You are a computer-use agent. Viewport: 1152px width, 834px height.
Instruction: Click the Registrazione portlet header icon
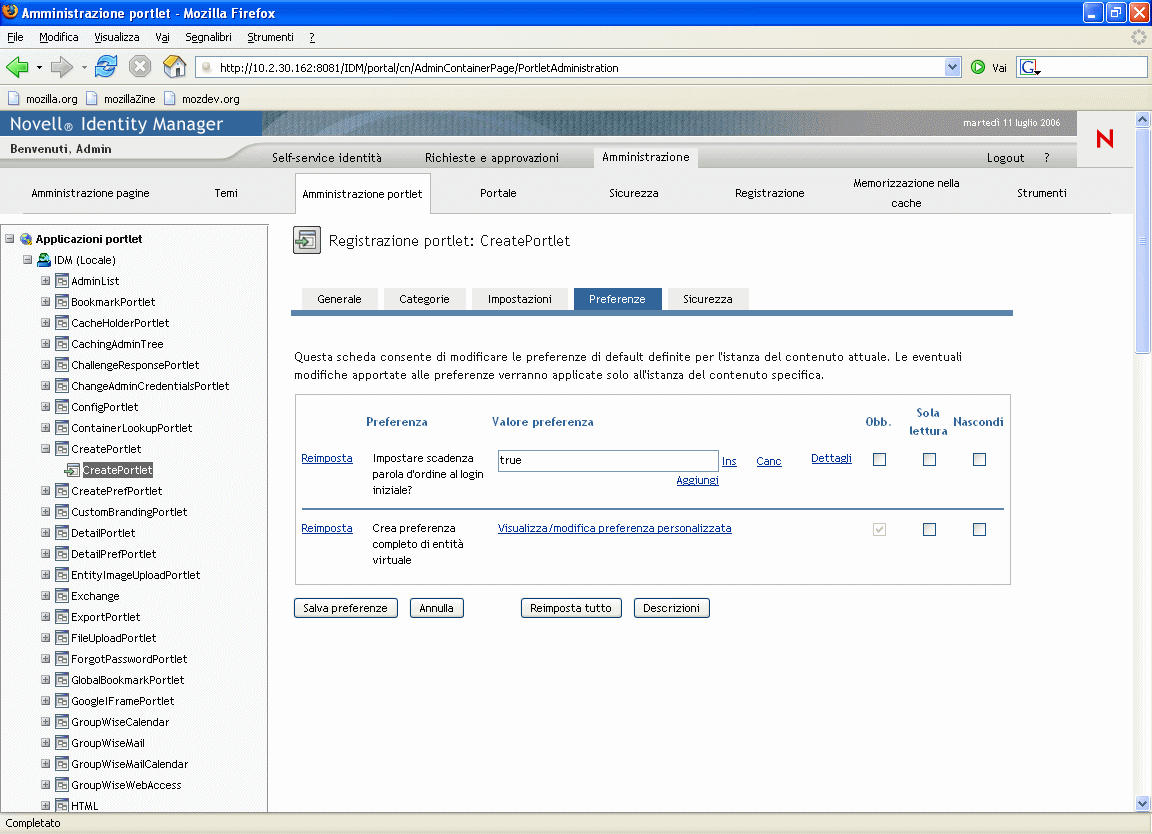(x=306, y=240)
